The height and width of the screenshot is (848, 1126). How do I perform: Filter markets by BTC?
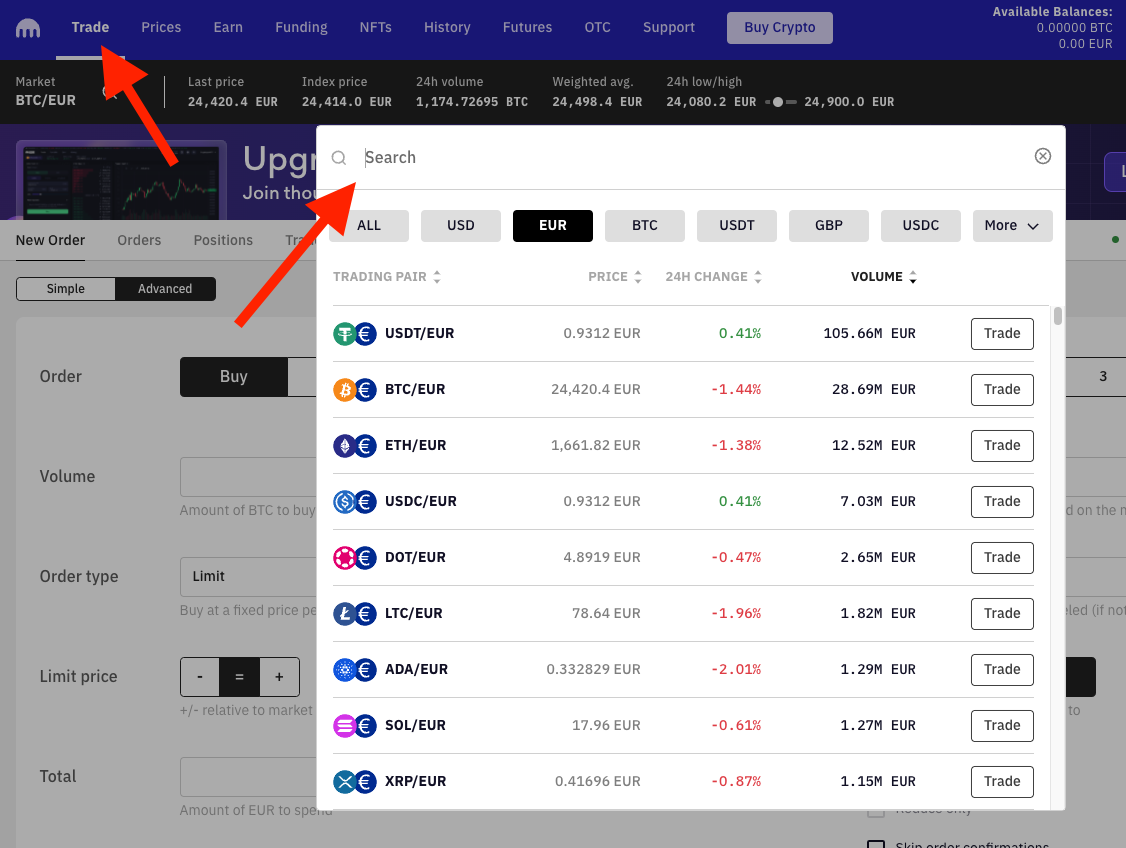coord(645,225)
